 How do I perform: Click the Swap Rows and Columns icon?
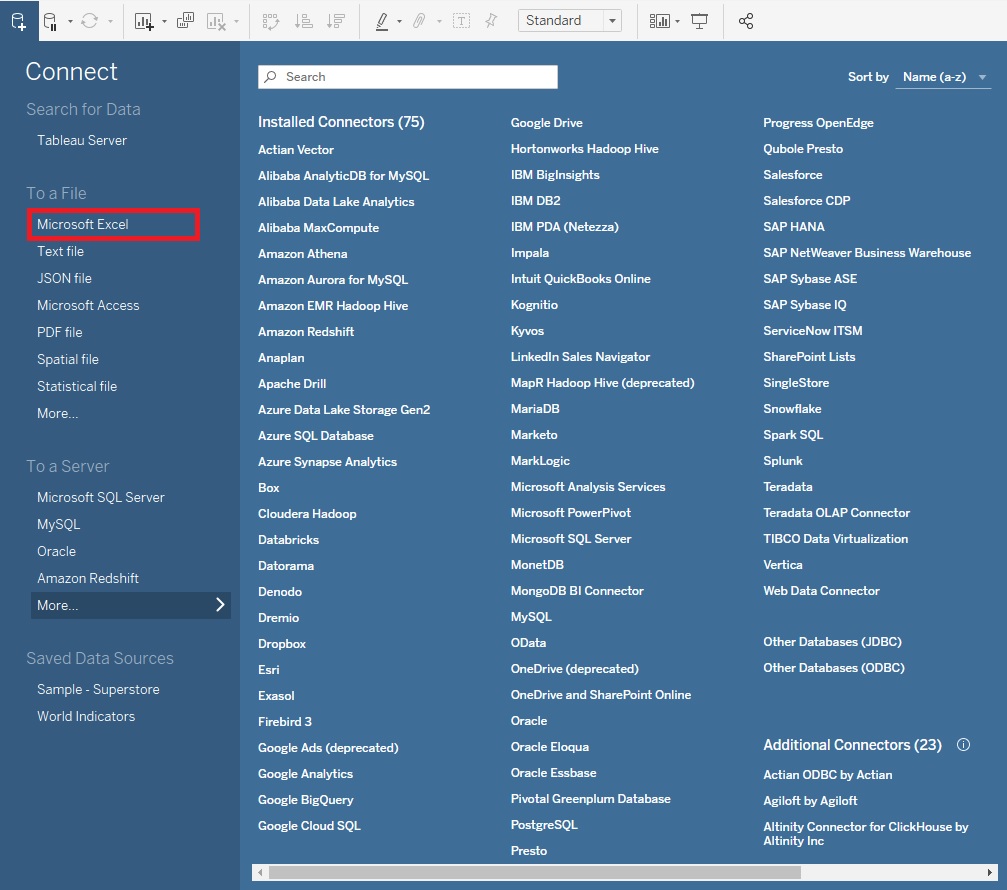point(271,21)
